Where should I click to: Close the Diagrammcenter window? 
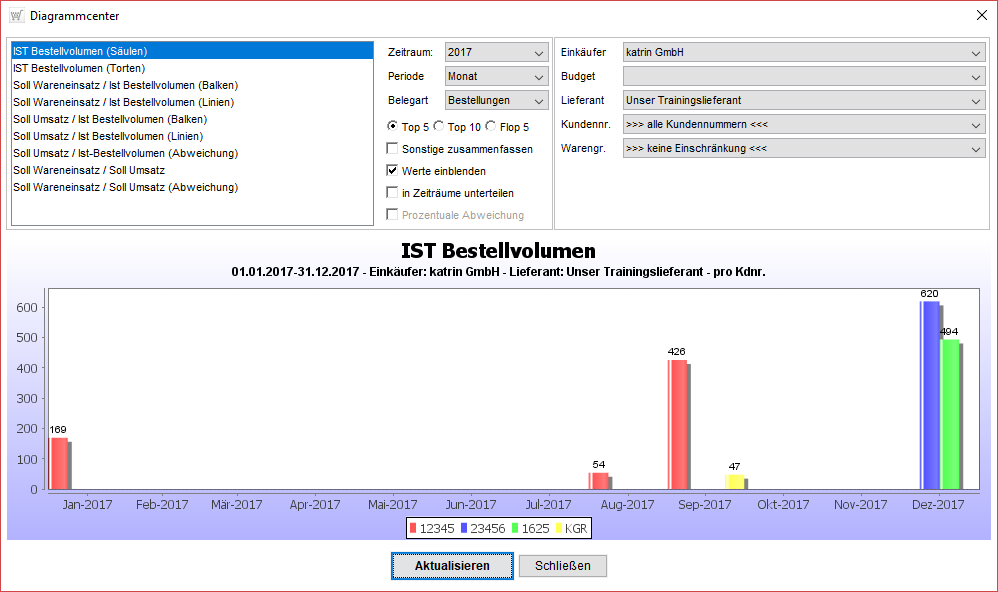980,14
